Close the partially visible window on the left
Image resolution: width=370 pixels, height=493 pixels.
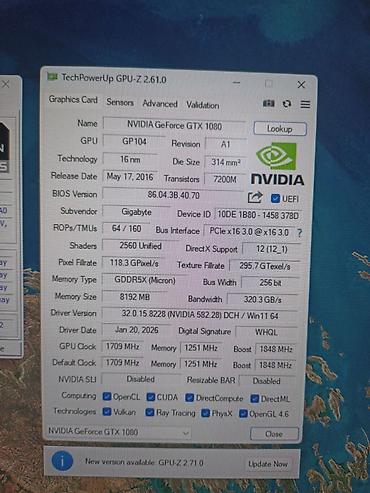(6, 84)
